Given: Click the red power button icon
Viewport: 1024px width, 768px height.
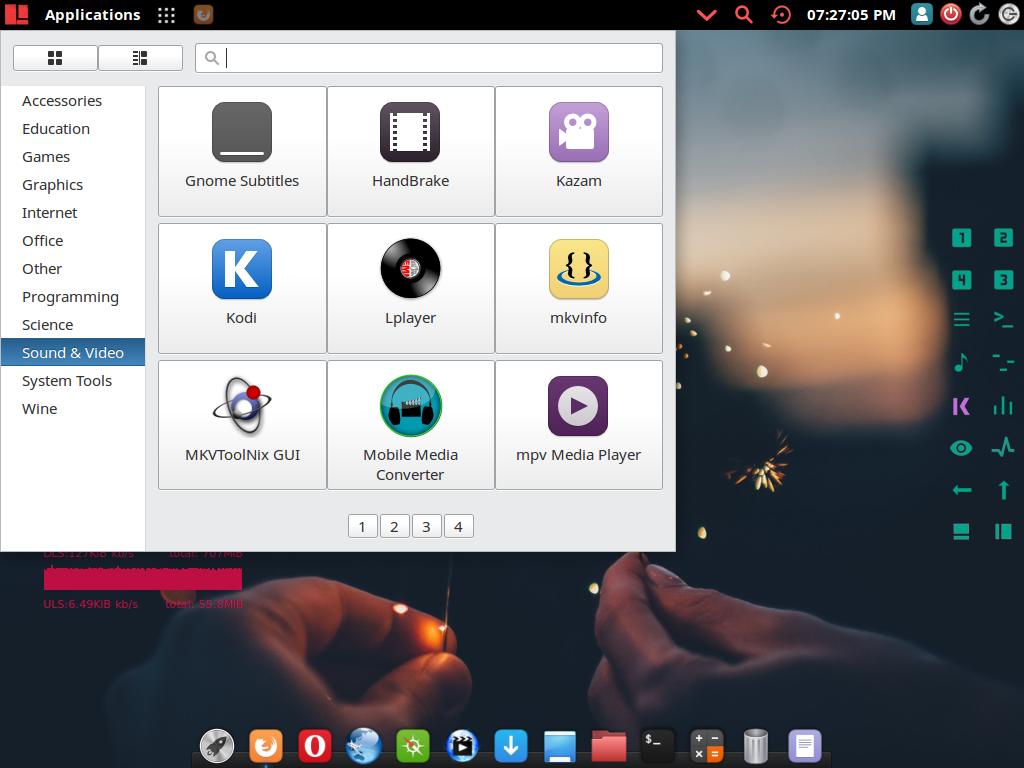Looking at the screenshot, I should [x=951, y=14].
